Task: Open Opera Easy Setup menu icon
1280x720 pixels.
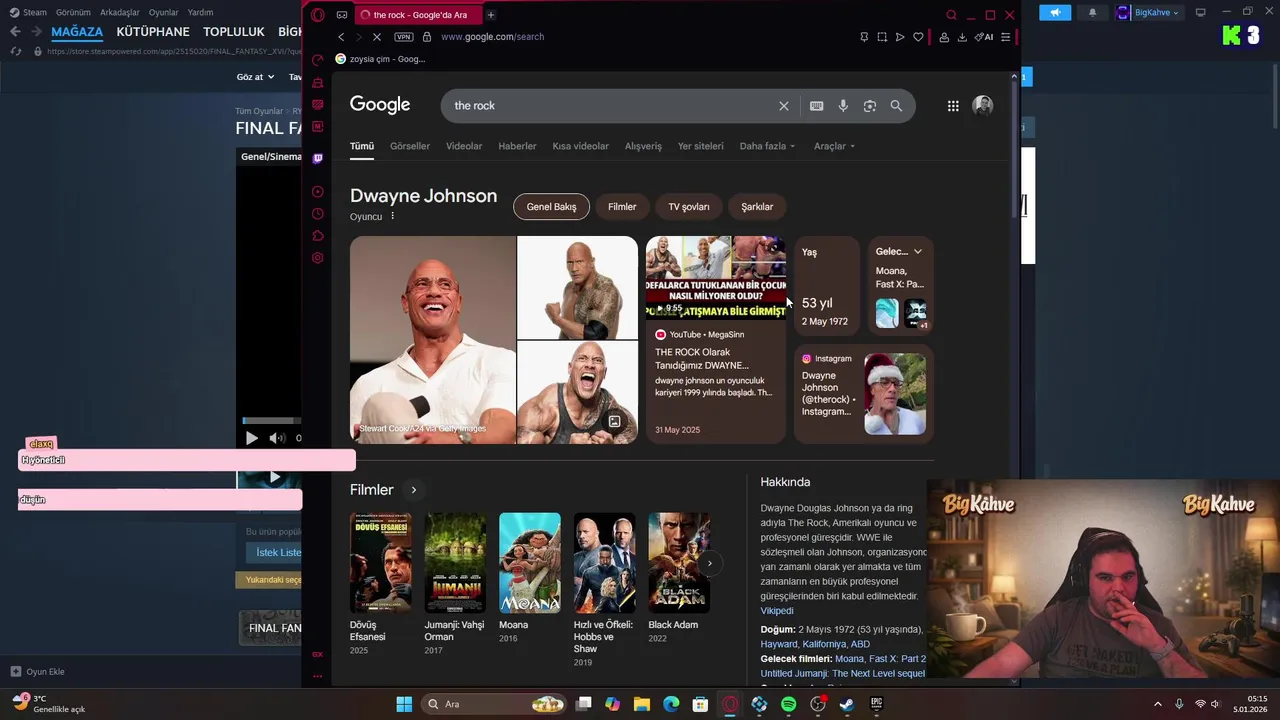Action: (x=1005, y=37)
